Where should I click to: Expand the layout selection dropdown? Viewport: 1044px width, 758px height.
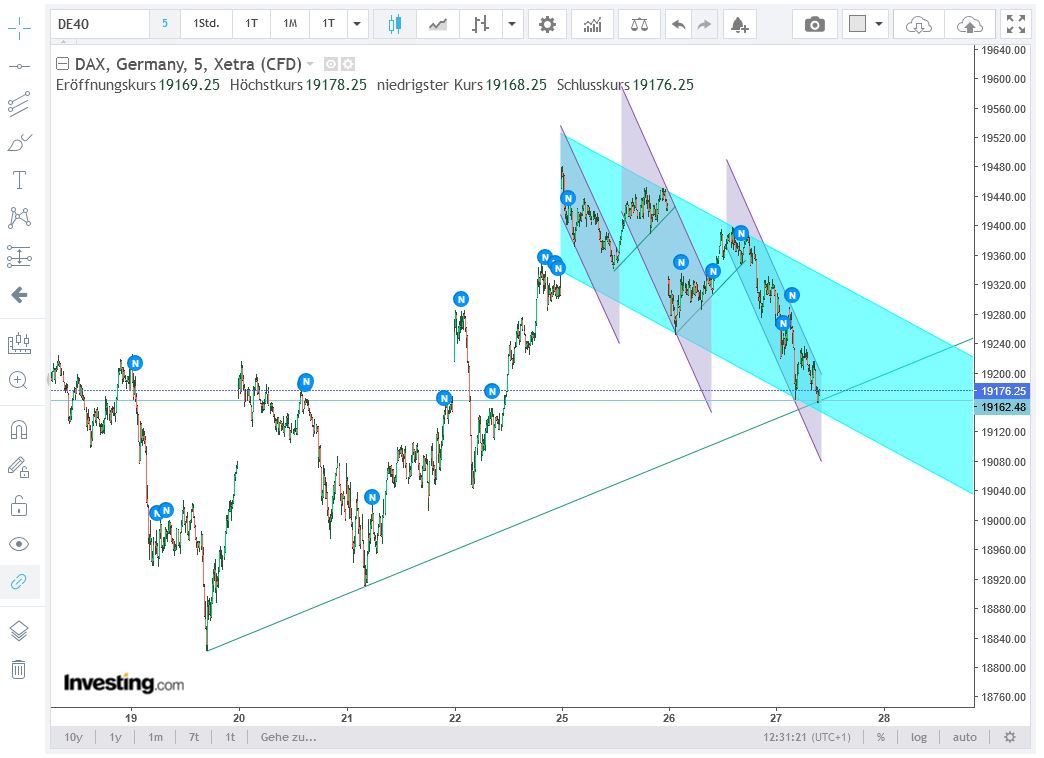point(879,22)
